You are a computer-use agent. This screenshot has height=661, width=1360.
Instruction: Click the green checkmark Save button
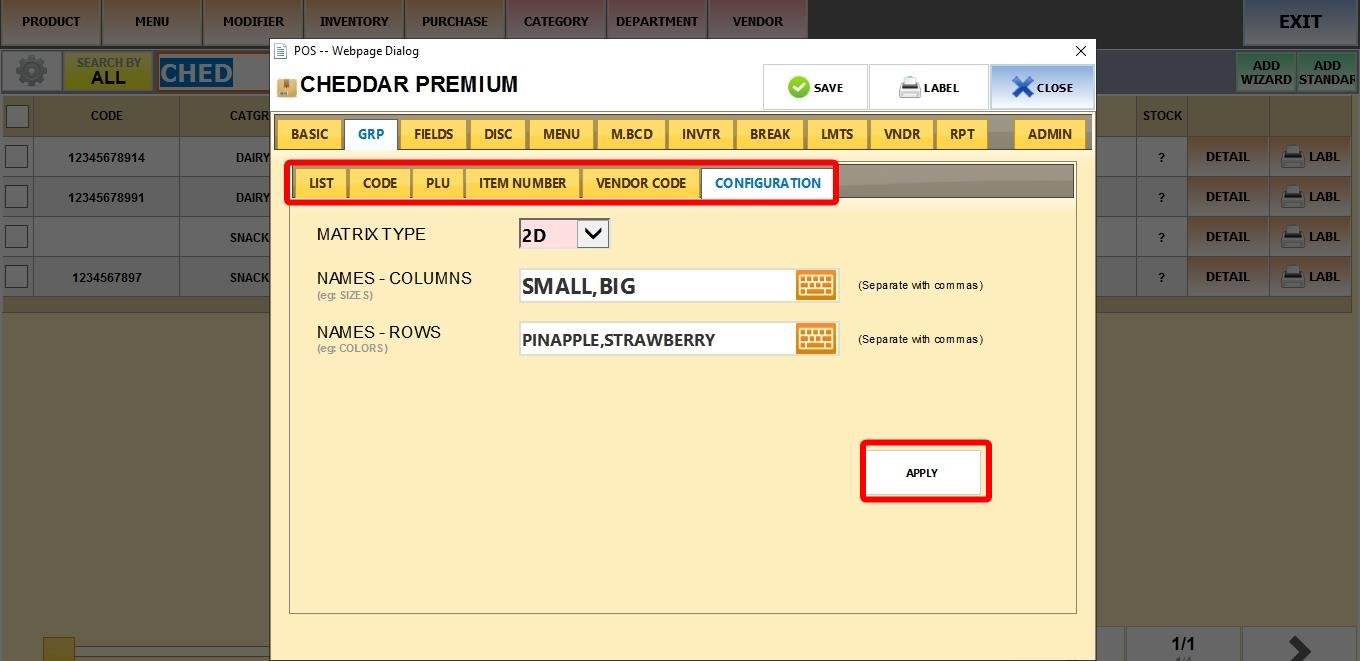coord(815,87)
